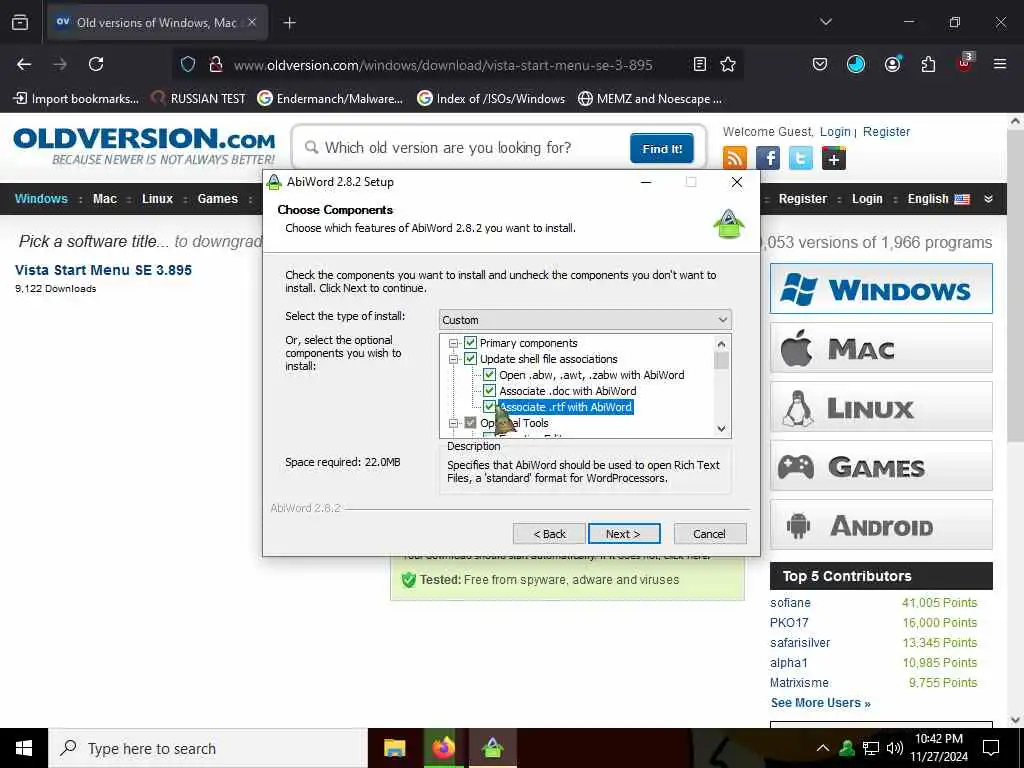The image size is (1024, 768).
Task: Open the notification center icon
Action: (991, 748)
